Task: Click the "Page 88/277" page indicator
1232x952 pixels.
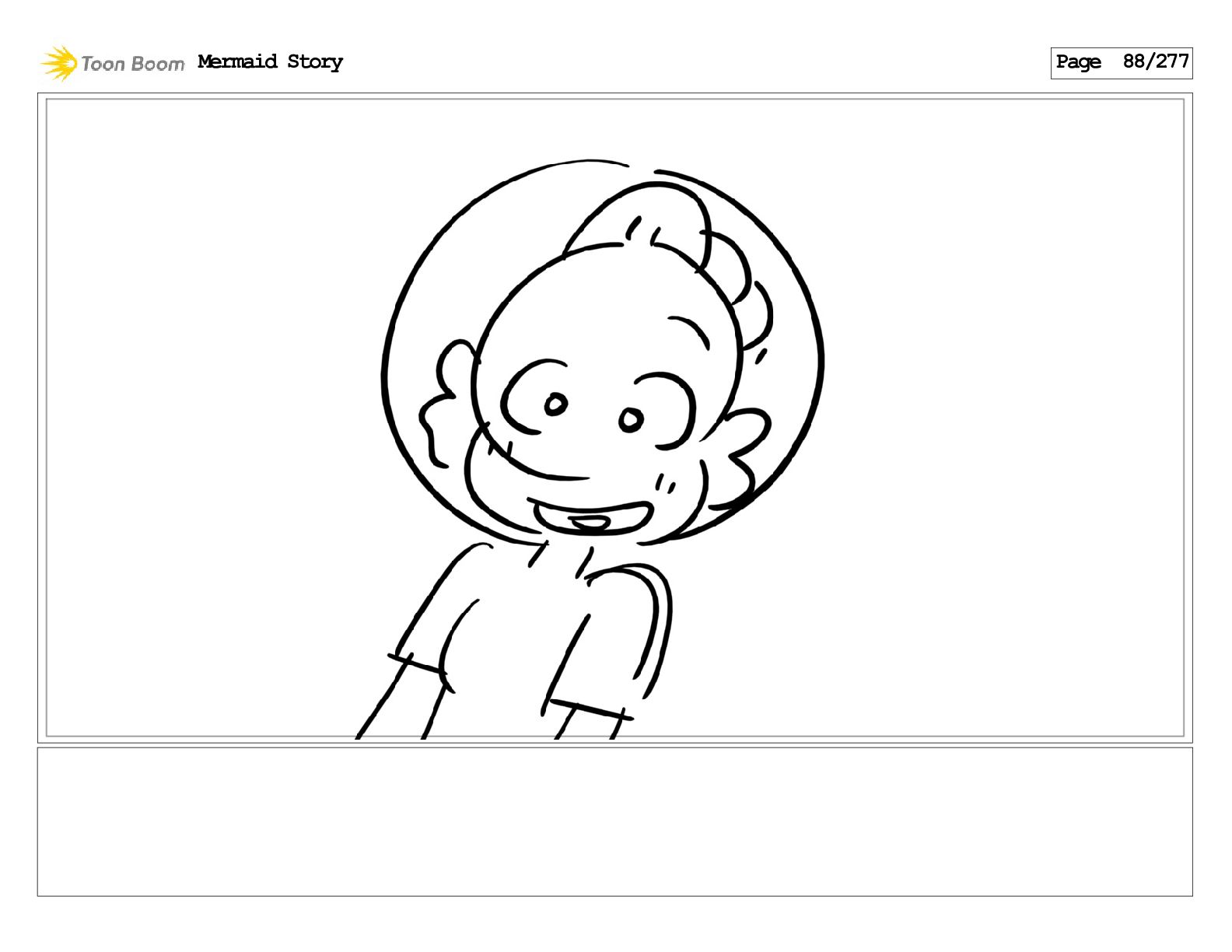Action: point(1121,62)
